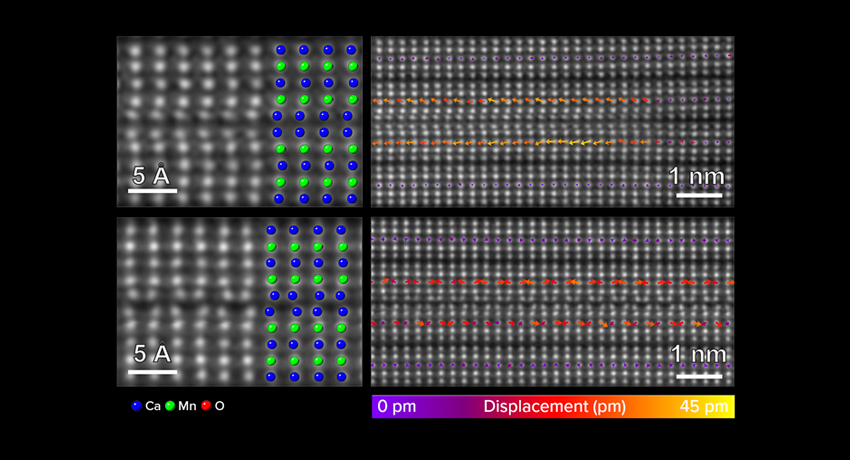Image resolution: width=850 pixels, height=460 pixels.
Task: Click the scale bar under bottom-right '1 nm'
Action: pyautogui.click(x=699, y=375)
